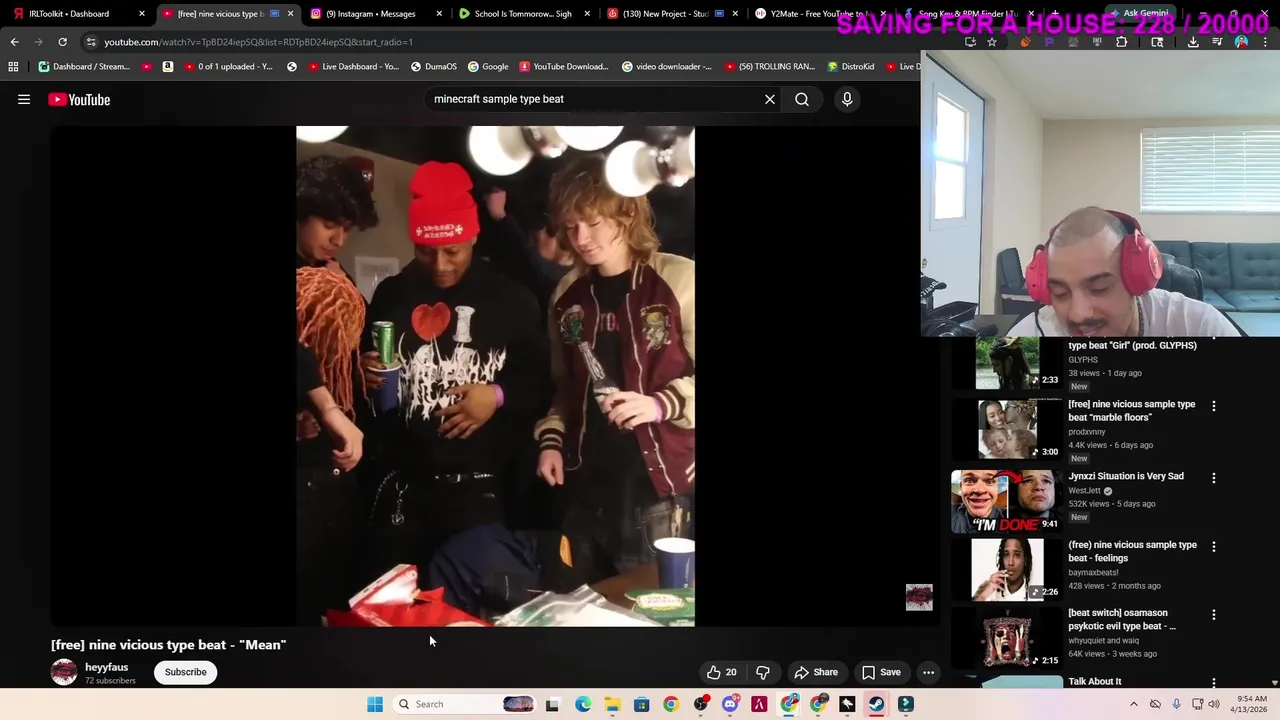Open Discord from the taskbar
The height and width of the screenshot is (720, 1280).
click(730, 704)
